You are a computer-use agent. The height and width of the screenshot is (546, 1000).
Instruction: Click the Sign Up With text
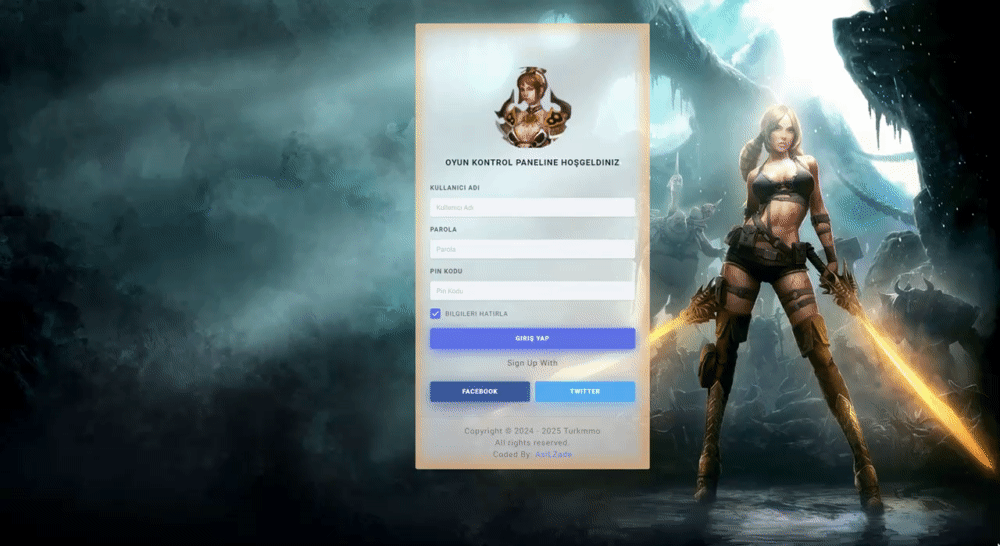coord(532,363)
